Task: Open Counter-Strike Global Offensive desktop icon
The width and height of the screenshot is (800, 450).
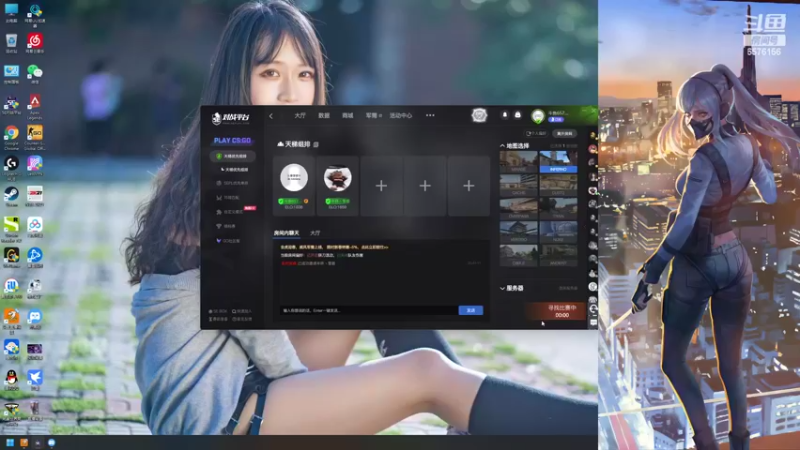Action: pos(35,137)
